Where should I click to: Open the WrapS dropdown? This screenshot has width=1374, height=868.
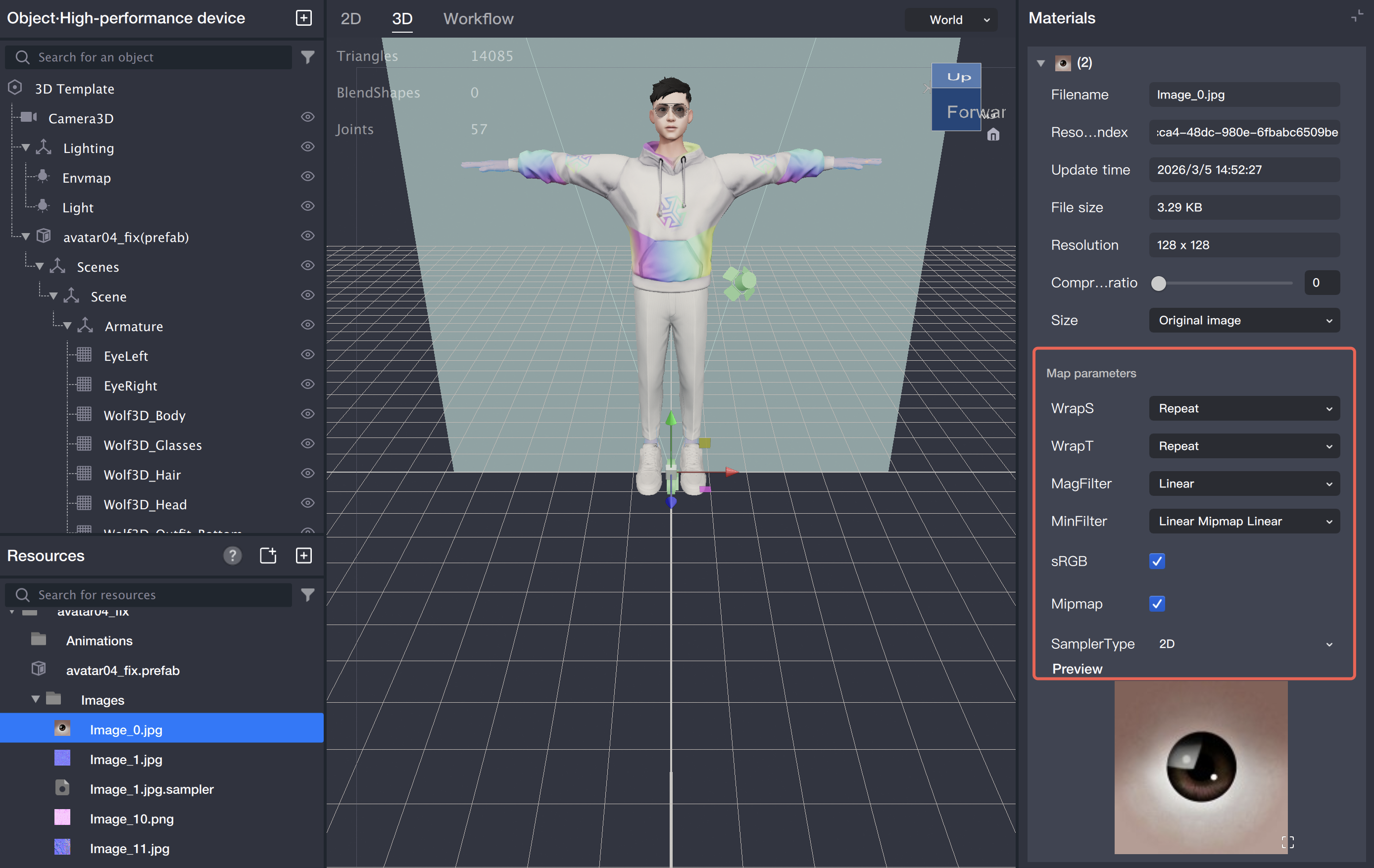(x=1243, y=409)
